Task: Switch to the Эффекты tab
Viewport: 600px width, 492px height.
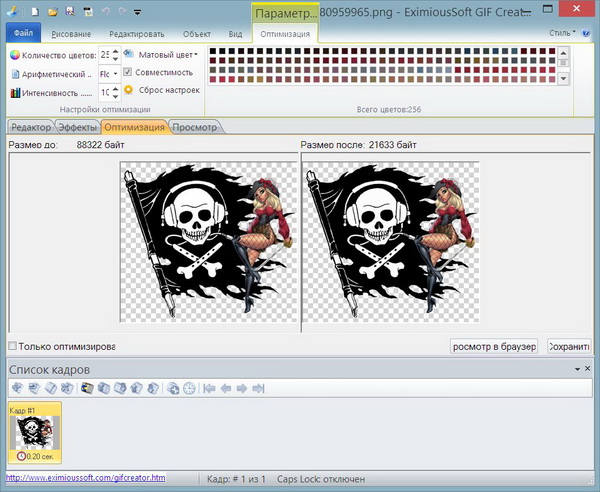Action: [x=78, y=127]
